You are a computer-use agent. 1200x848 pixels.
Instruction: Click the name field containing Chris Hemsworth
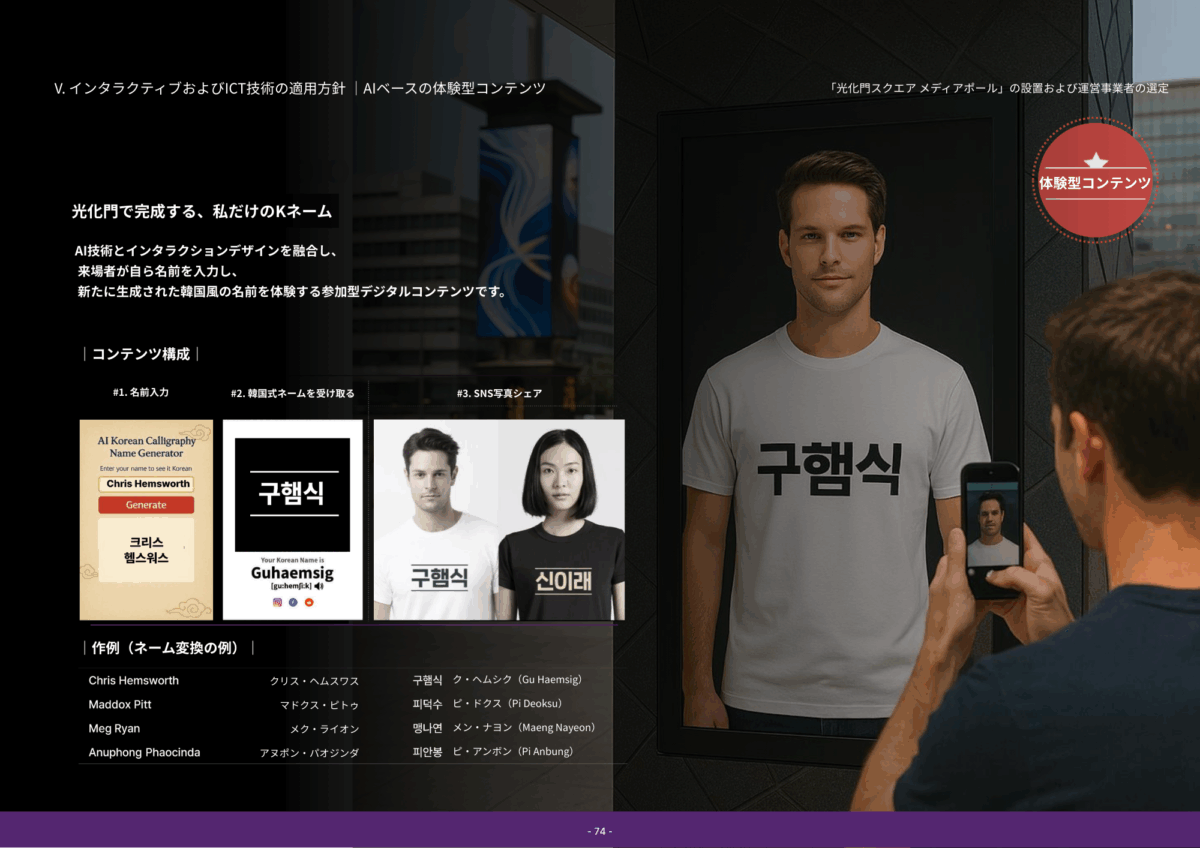click(146, 484)
